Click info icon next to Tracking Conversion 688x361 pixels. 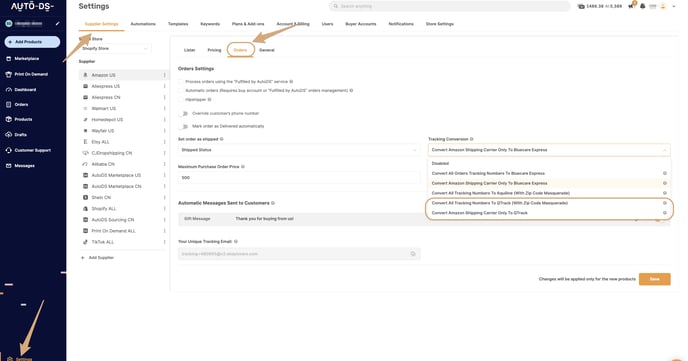coord(472,139)
